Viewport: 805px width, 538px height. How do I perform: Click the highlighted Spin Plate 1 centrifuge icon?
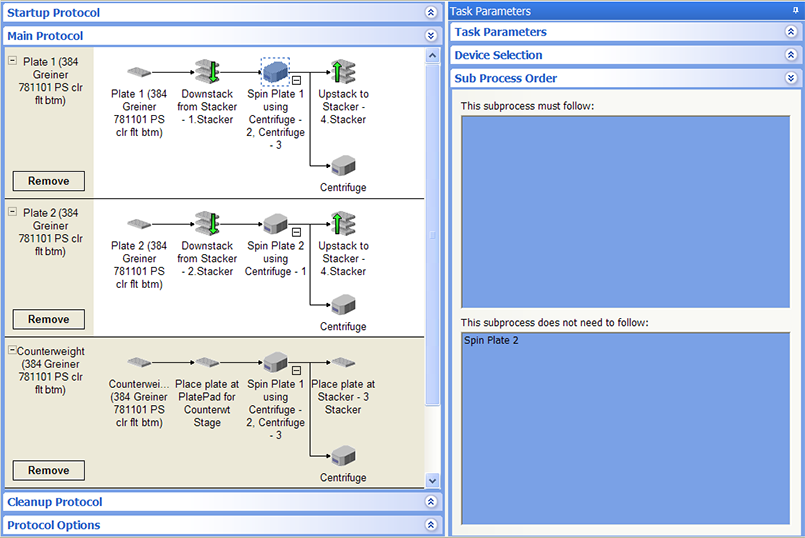pos(275,72)
